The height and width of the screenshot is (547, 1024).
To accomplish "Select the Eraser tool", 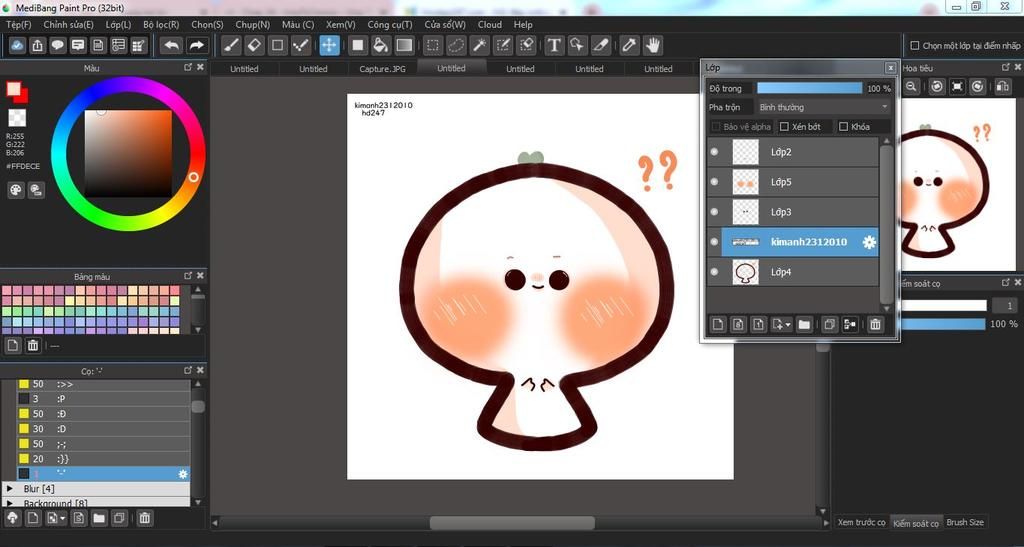I will (x=255, y=45).
